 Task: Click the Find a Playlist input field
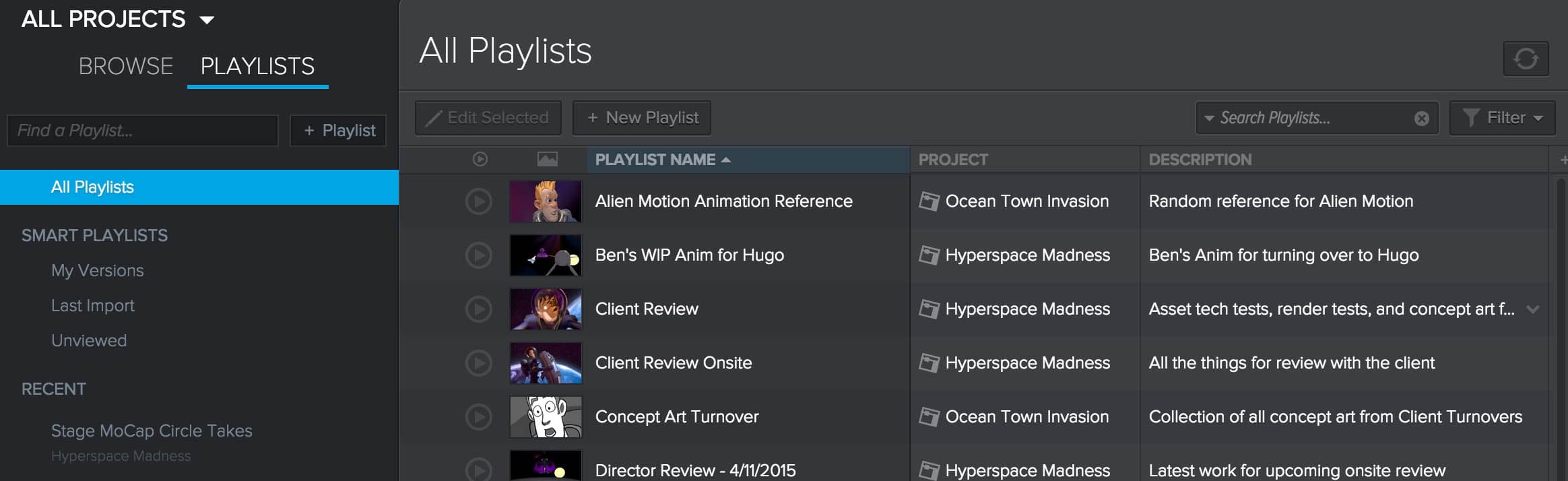click(x=142, y=130)
